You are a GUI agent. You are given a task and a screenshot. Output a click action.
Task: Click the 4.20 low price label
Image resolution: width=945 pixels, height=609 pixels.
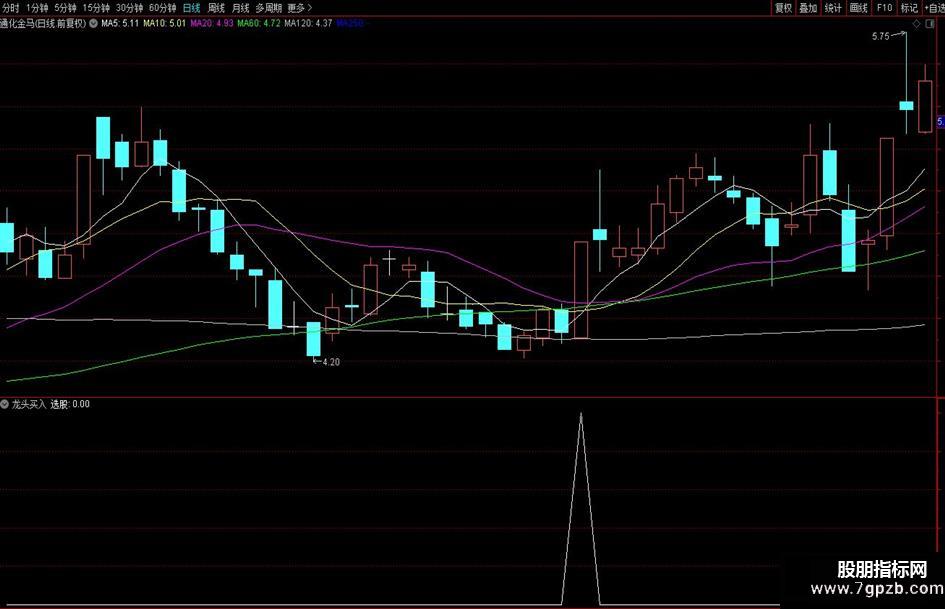(x=331, y=362)
